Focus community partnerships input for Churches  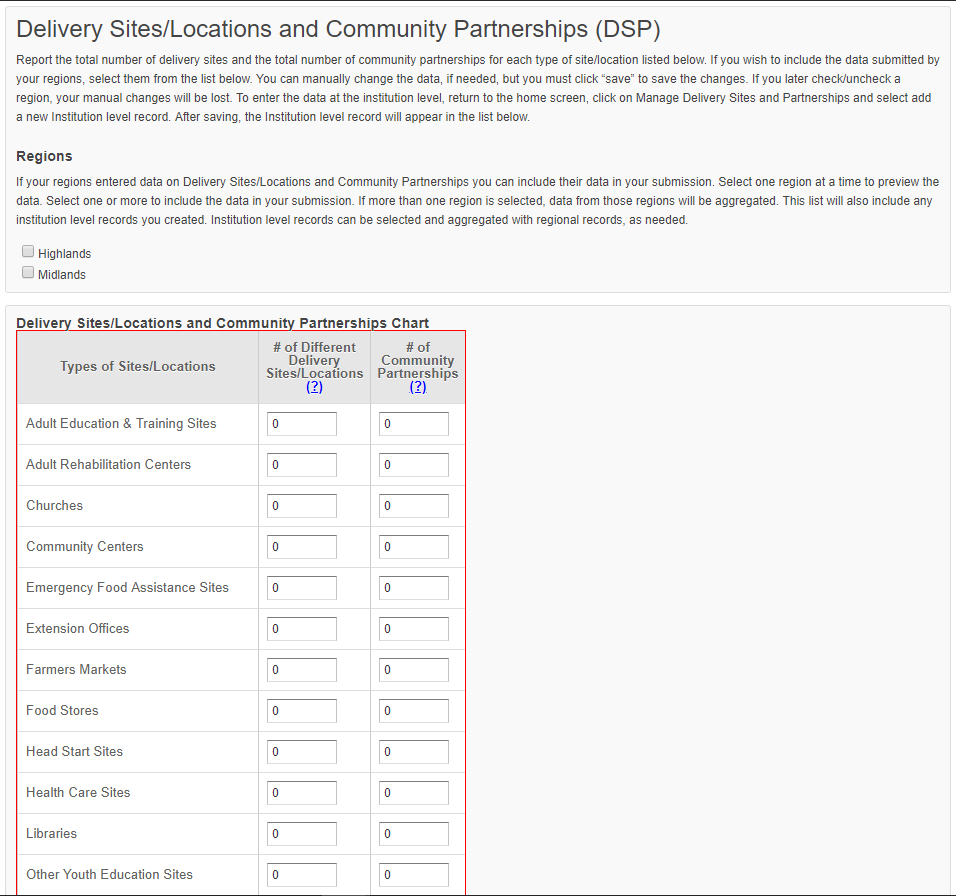point(414,506)
